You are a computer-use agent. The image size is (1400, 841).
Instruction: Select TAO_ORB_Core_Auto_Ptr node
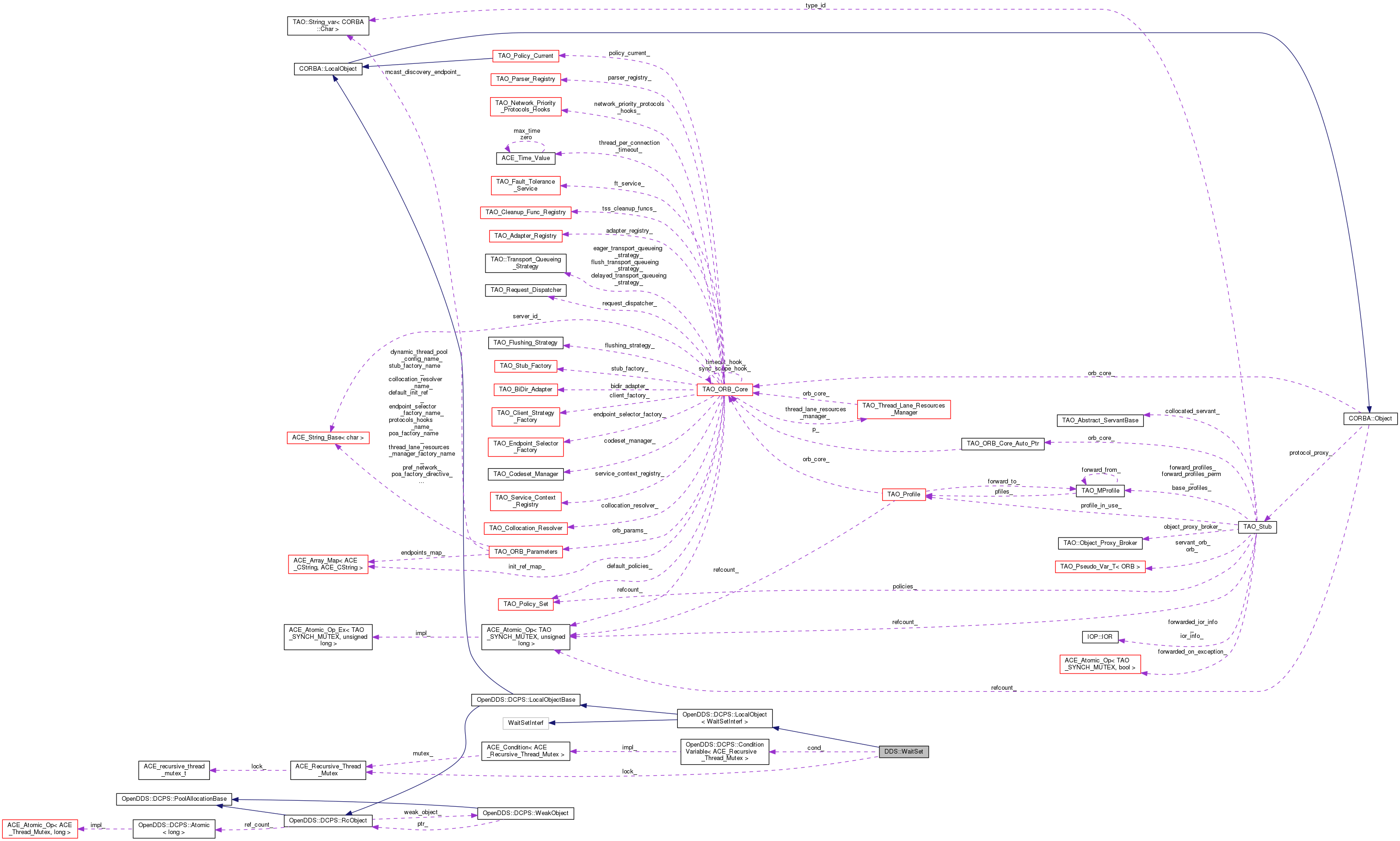(1002, 443)
